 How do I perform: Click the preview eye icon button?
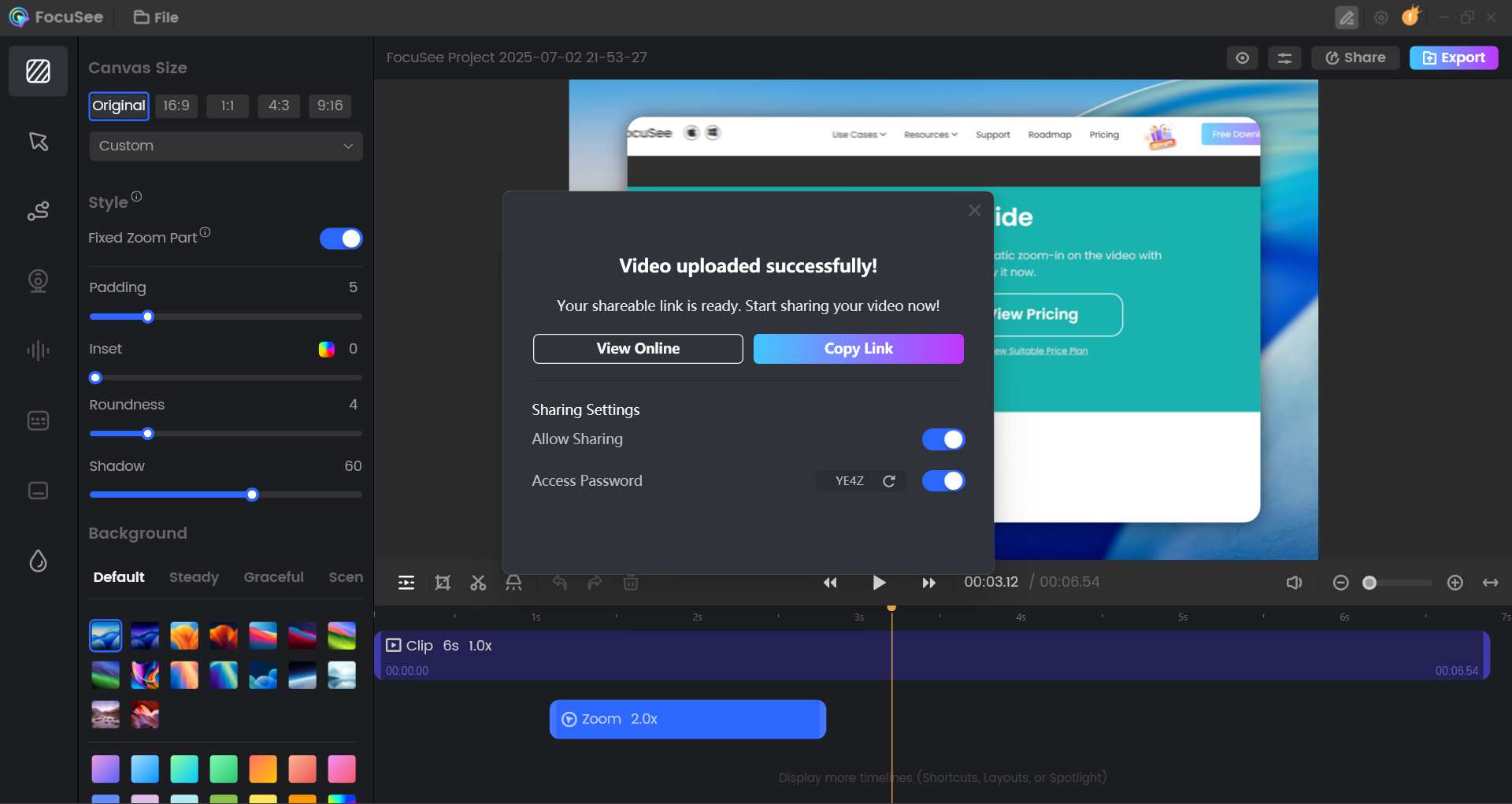[1242, 58]
